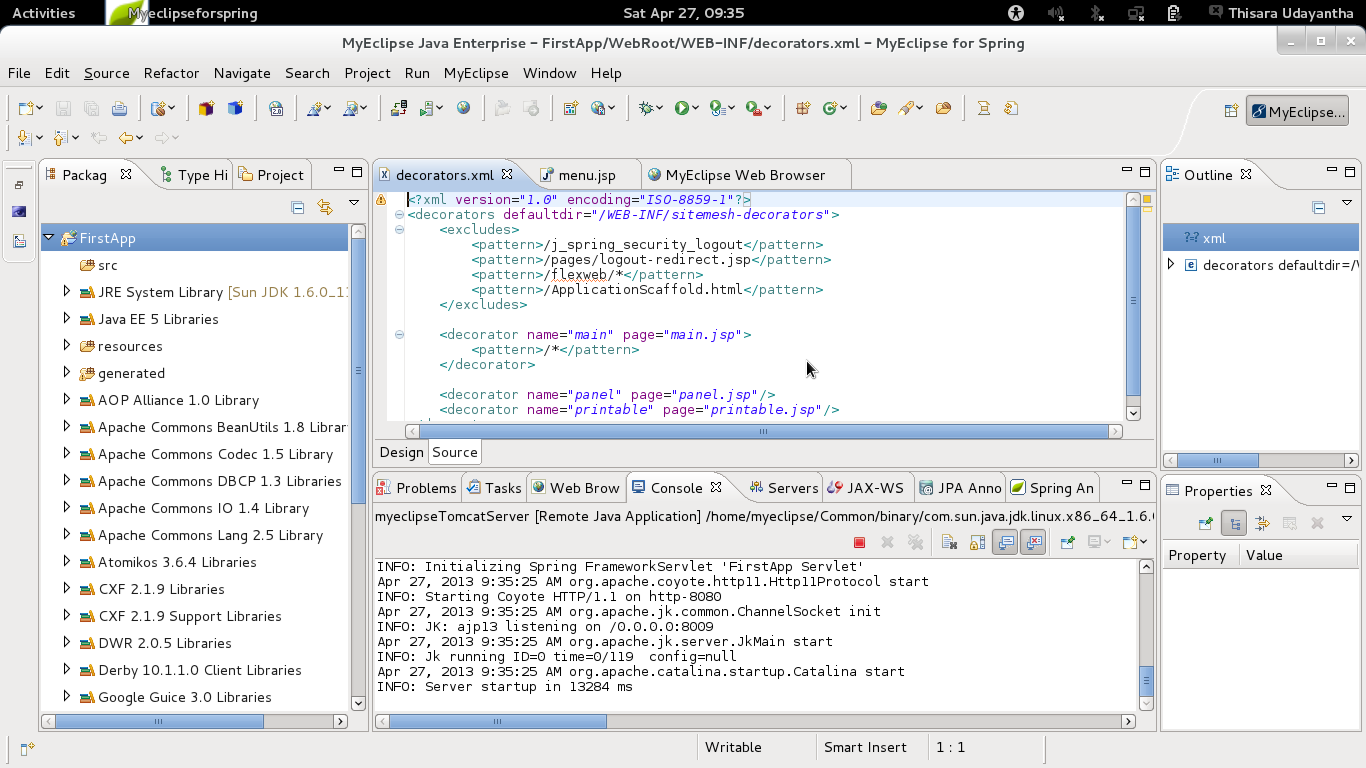Screen dimensions: 1366x768
Task: Toggle Show Console When Standard Error Changes
Action: (x=1033, y=541)
